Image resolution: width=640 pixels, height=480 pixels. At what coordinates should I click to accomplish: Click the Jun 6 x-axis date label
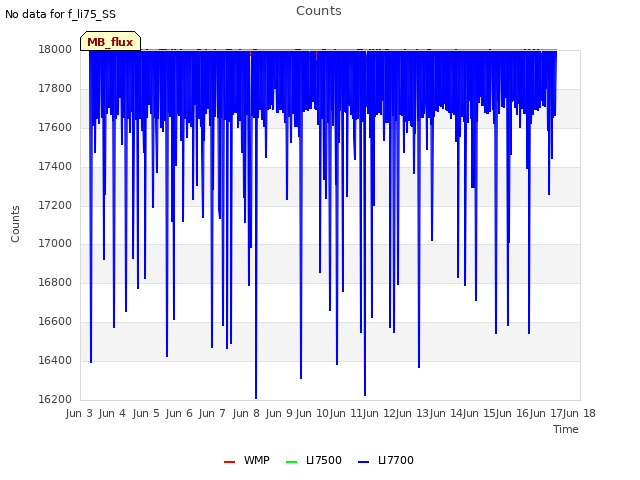point(179,413)
